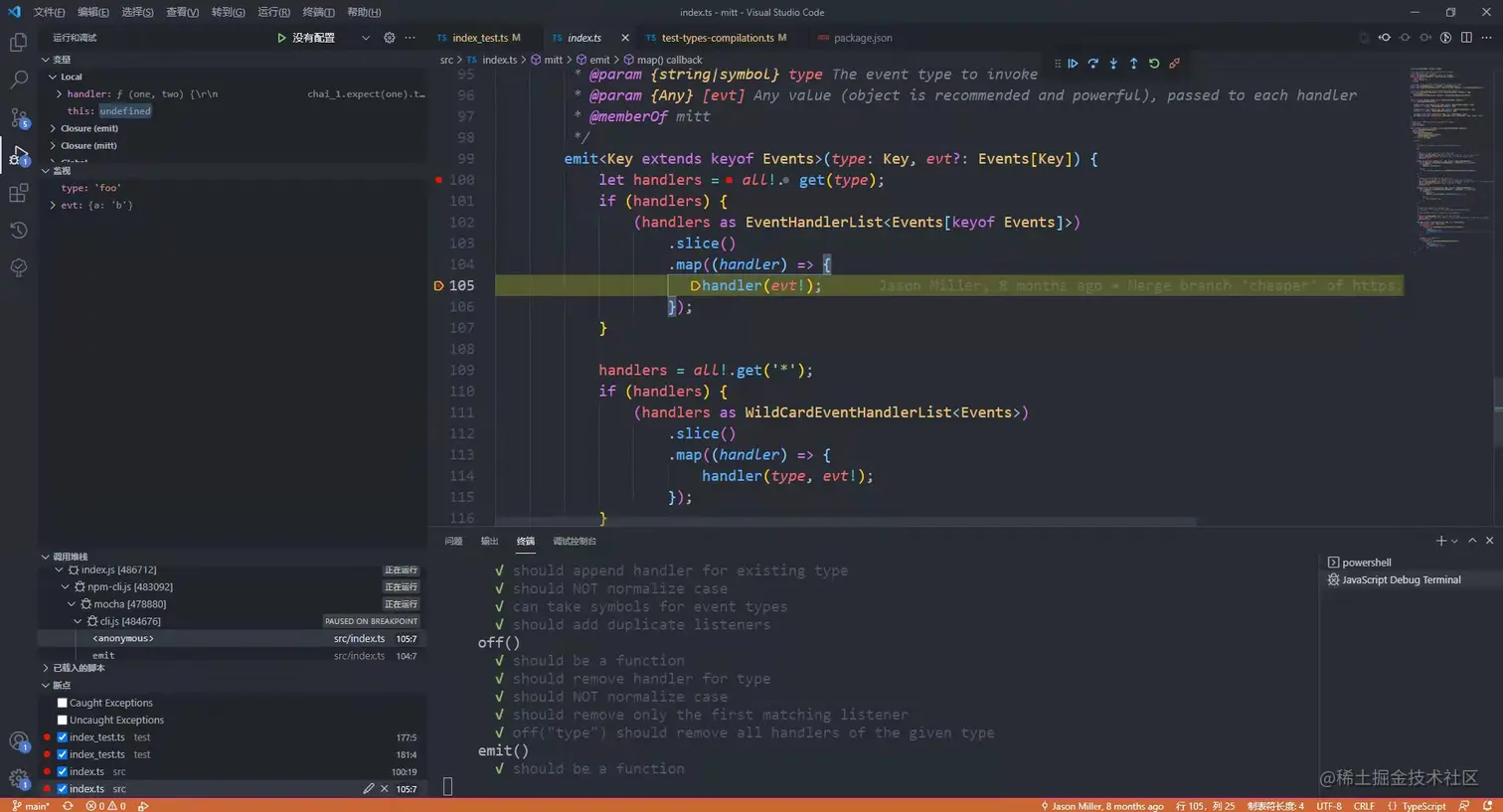Open the errors and warnings counter
Screen dimensions: 1503x812
click(x=106, y=806)
